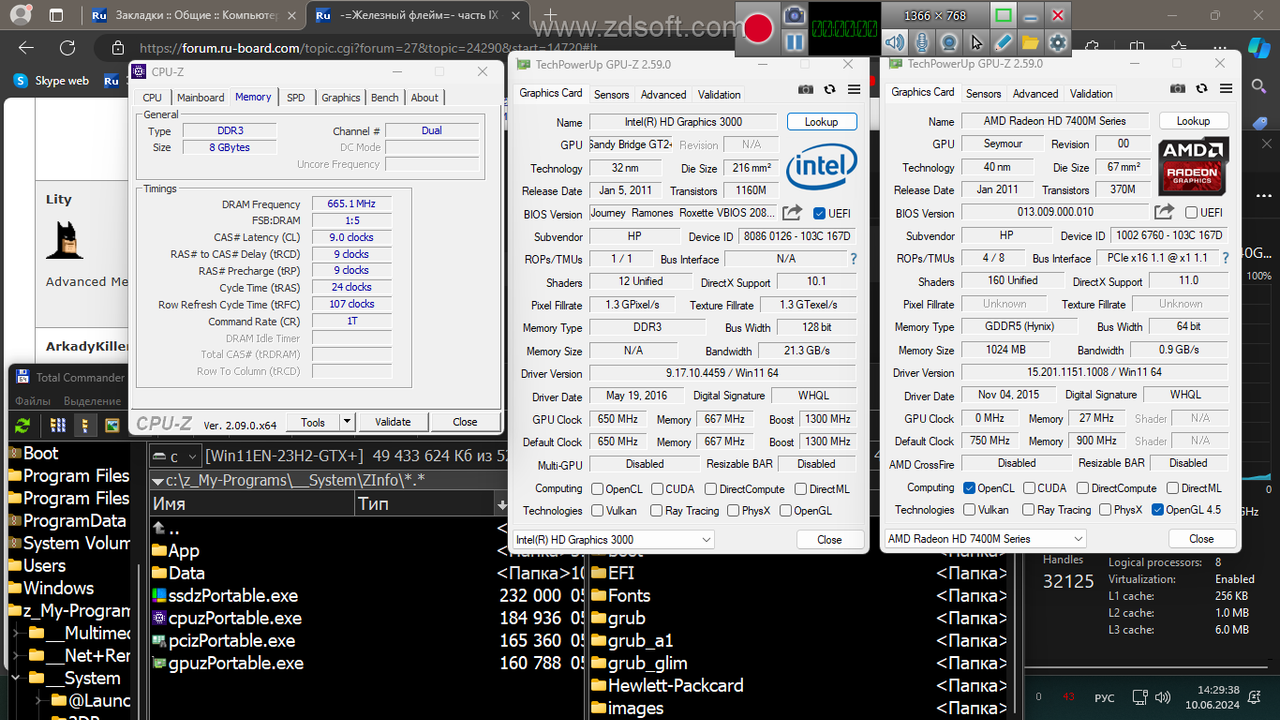Collapse the __System tree folder

click(x=16, y=678)
